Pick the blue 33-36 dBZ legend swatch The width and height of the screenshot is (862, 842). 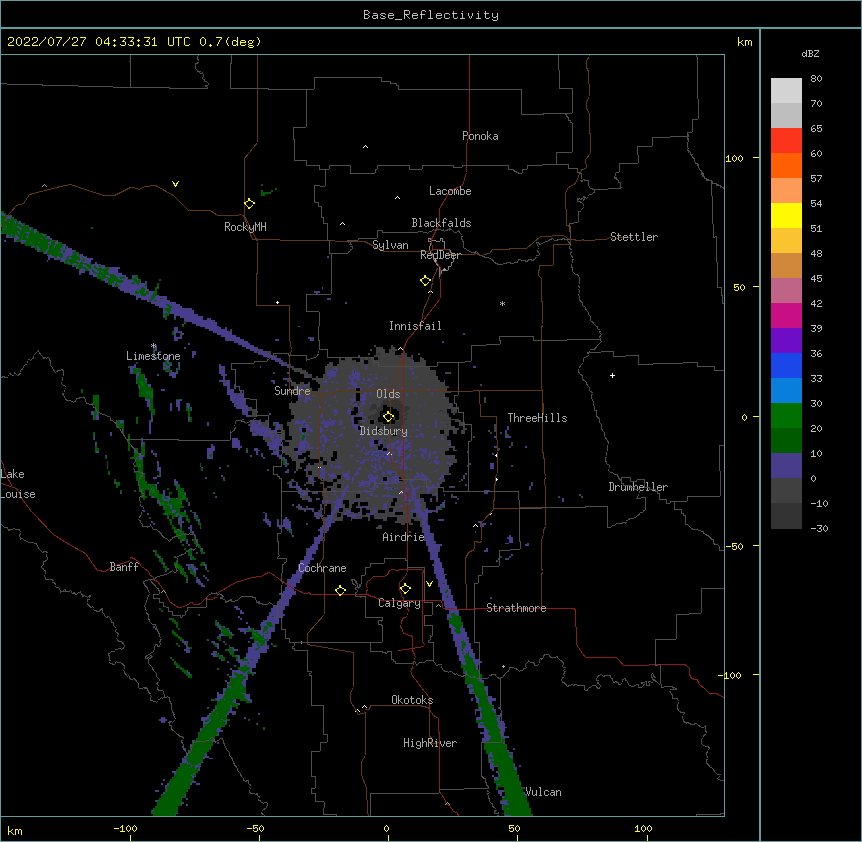(x=786, y=365)
